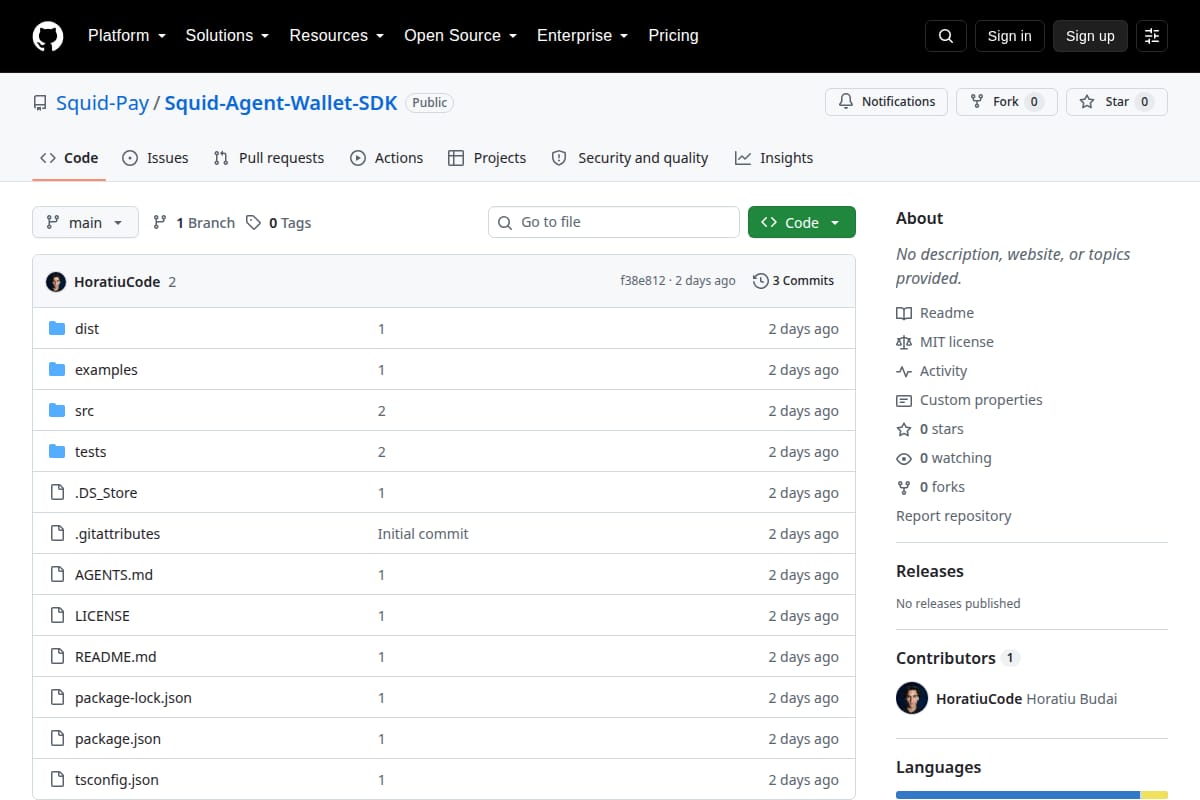Image resolution: width=1200 pixels, height=800 pixels.
Task: Click the README.md file icon
Action: (x=57, y=657)
